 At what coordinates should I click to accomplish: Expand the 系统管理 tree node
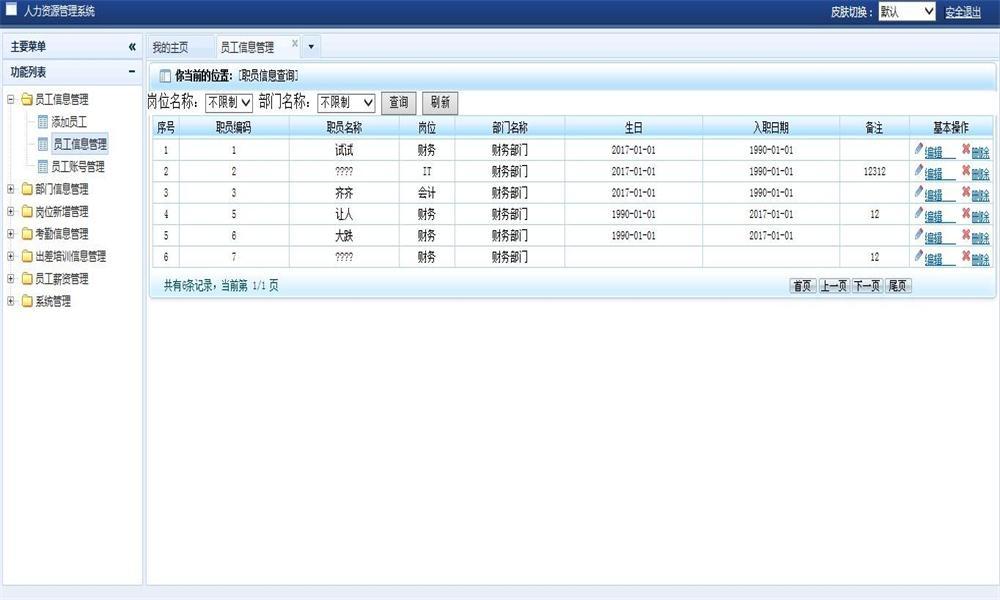10,301
